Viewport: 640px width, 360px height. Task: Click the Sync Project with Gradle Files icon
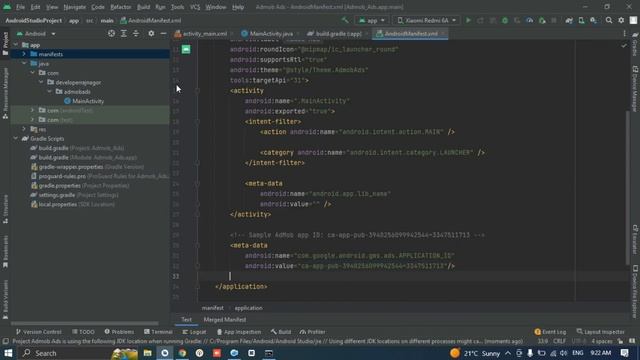[569, 20]
